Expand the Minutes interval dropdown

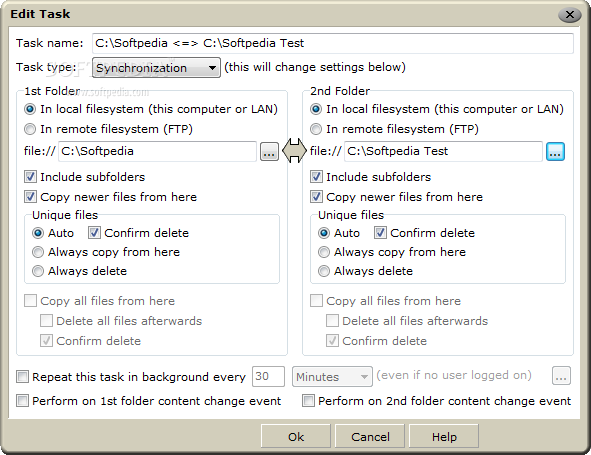[332, 376]
